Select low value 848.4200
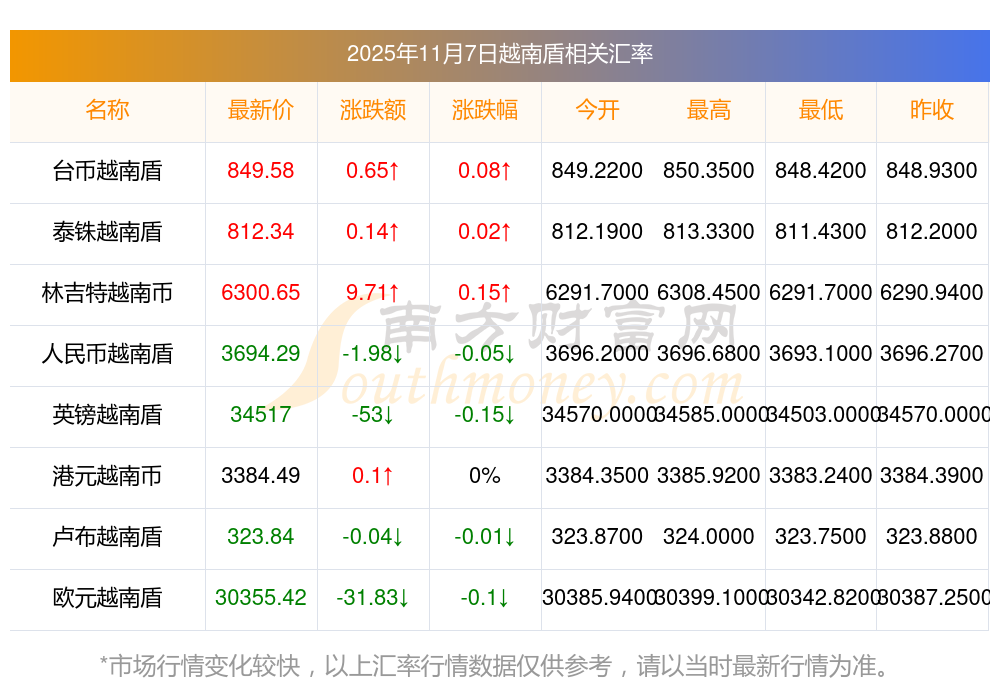Image resolution: width=1000 pixels, height=697 pixels. coord(821,171)
